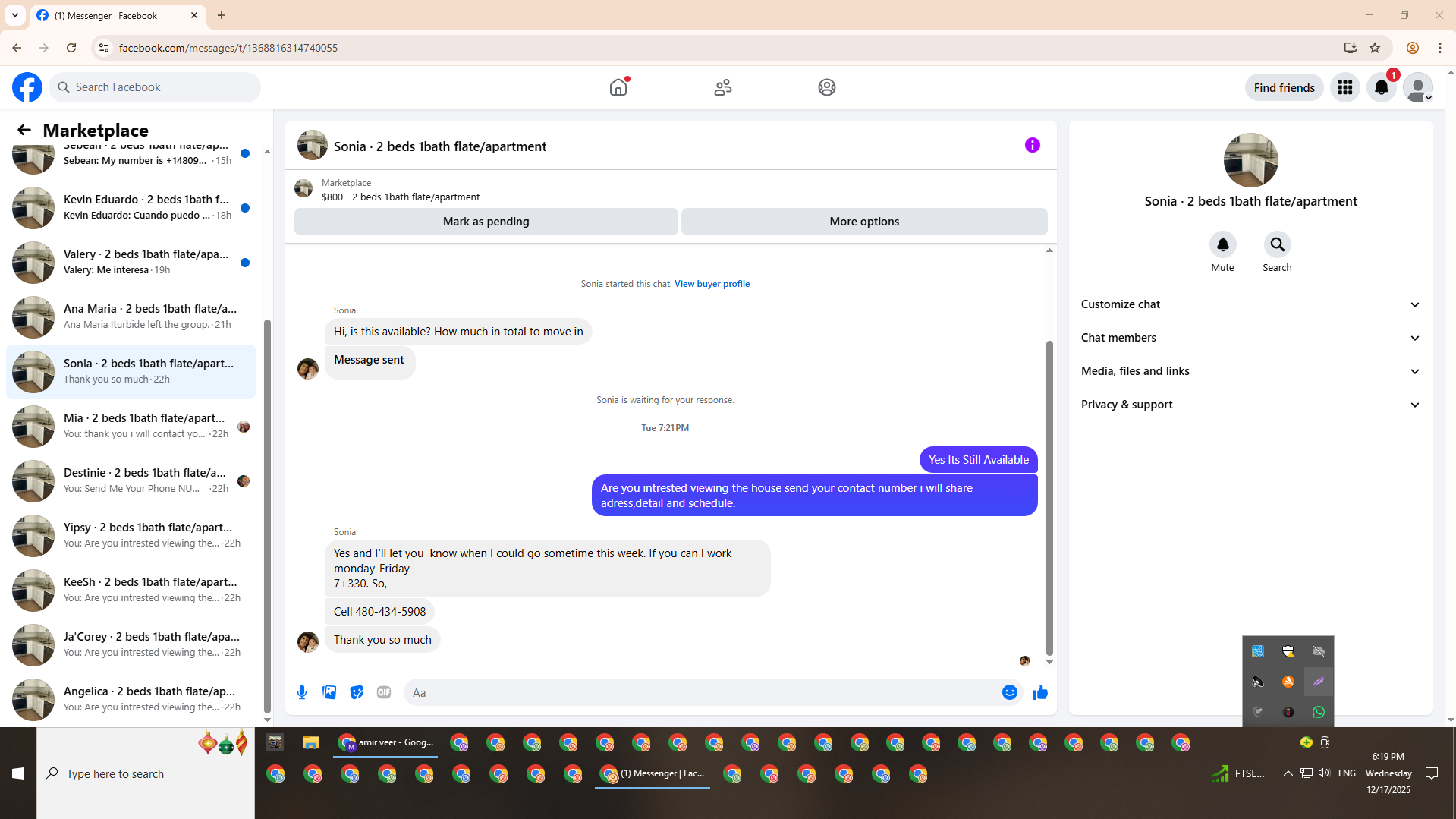
Task: Open the Menu grid icon
Action: [x=1345, y=87]
